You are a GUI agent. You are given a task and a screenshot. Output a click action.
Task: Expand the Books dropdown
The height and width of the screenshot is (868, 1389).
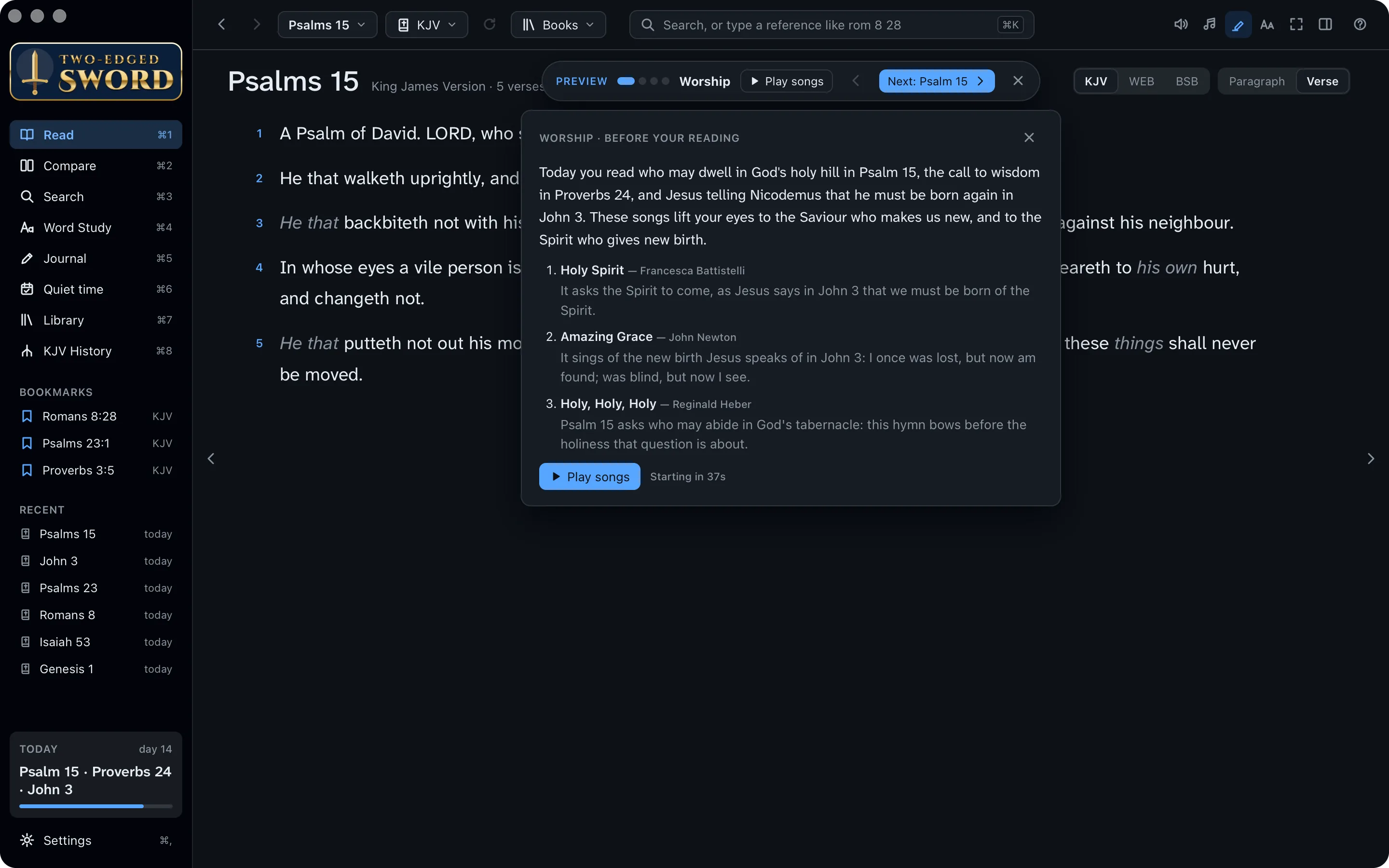(x=558, y=25)
